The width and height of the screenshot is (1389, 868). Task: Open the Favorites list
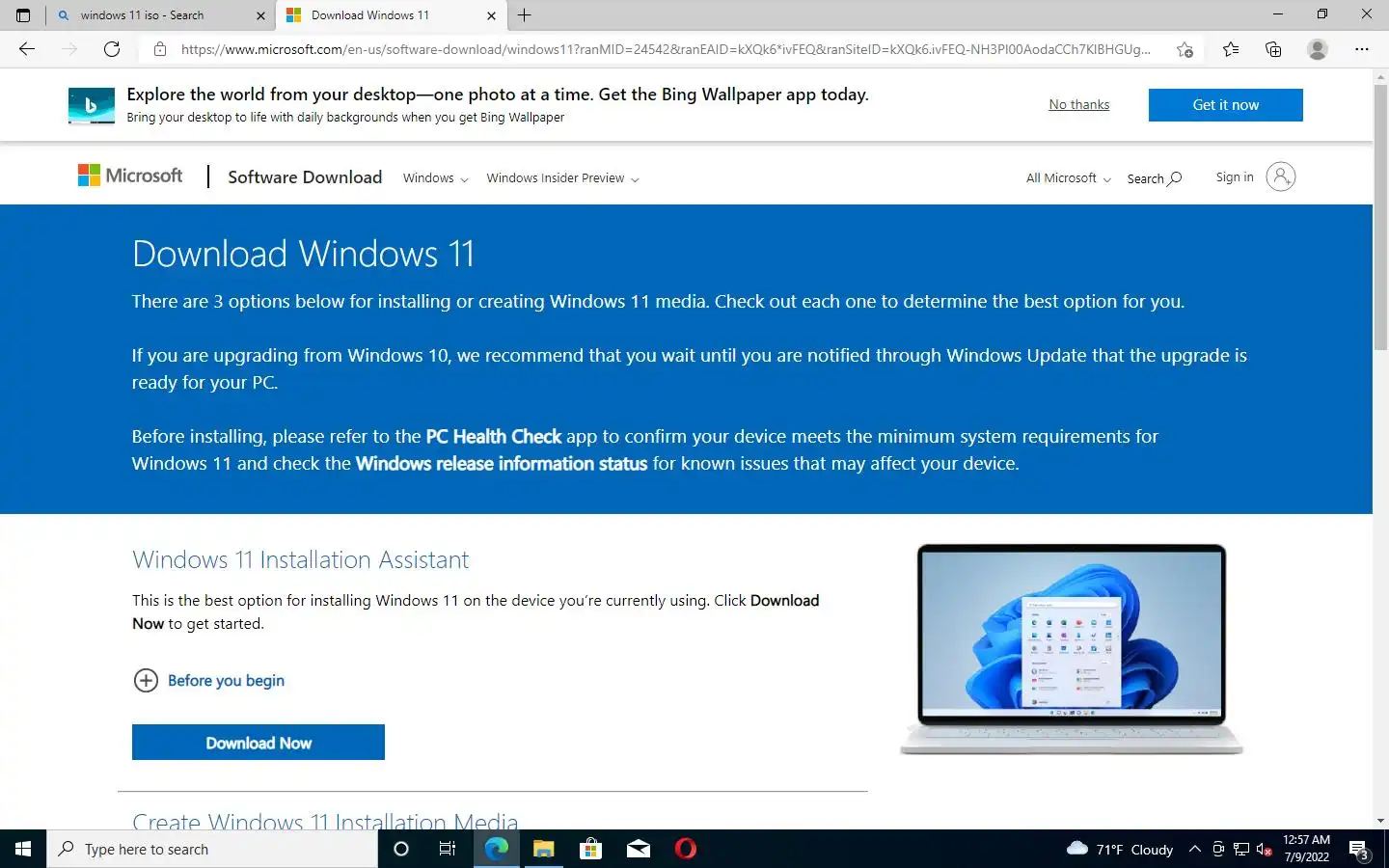pyautogui.click(x=1231, y=49)
